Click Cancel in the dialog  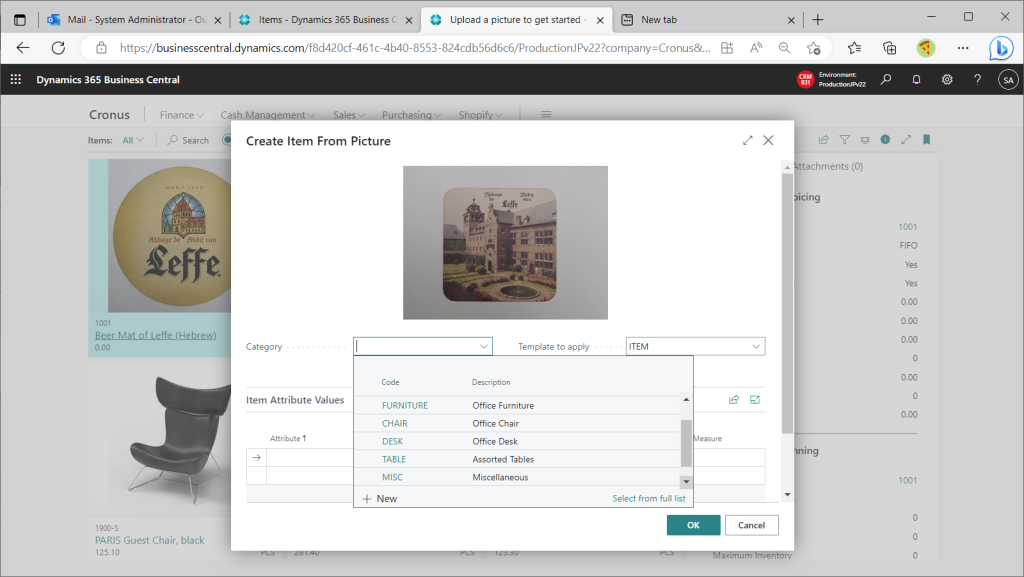coord(751,525)
